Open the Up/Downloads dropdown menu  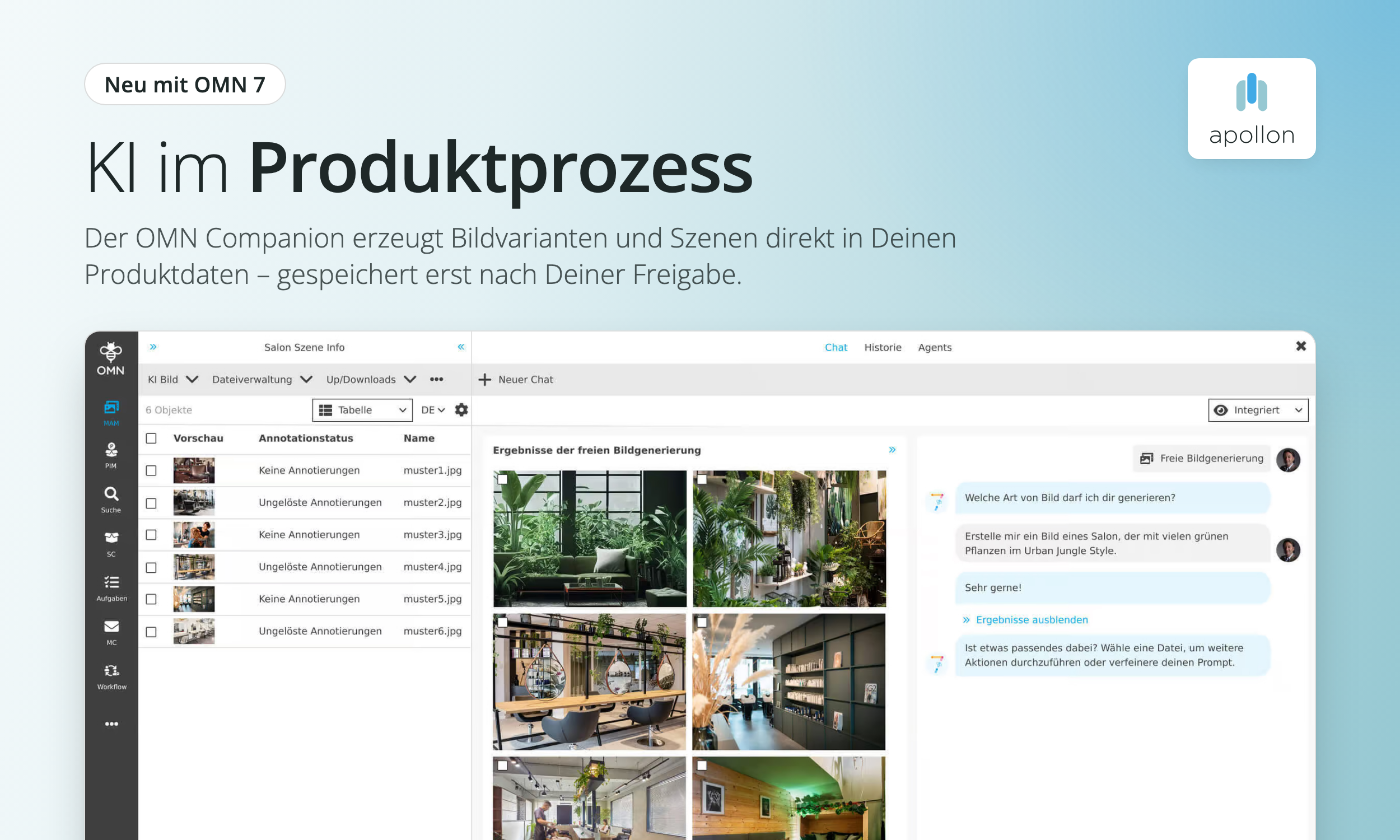point(371,379)
